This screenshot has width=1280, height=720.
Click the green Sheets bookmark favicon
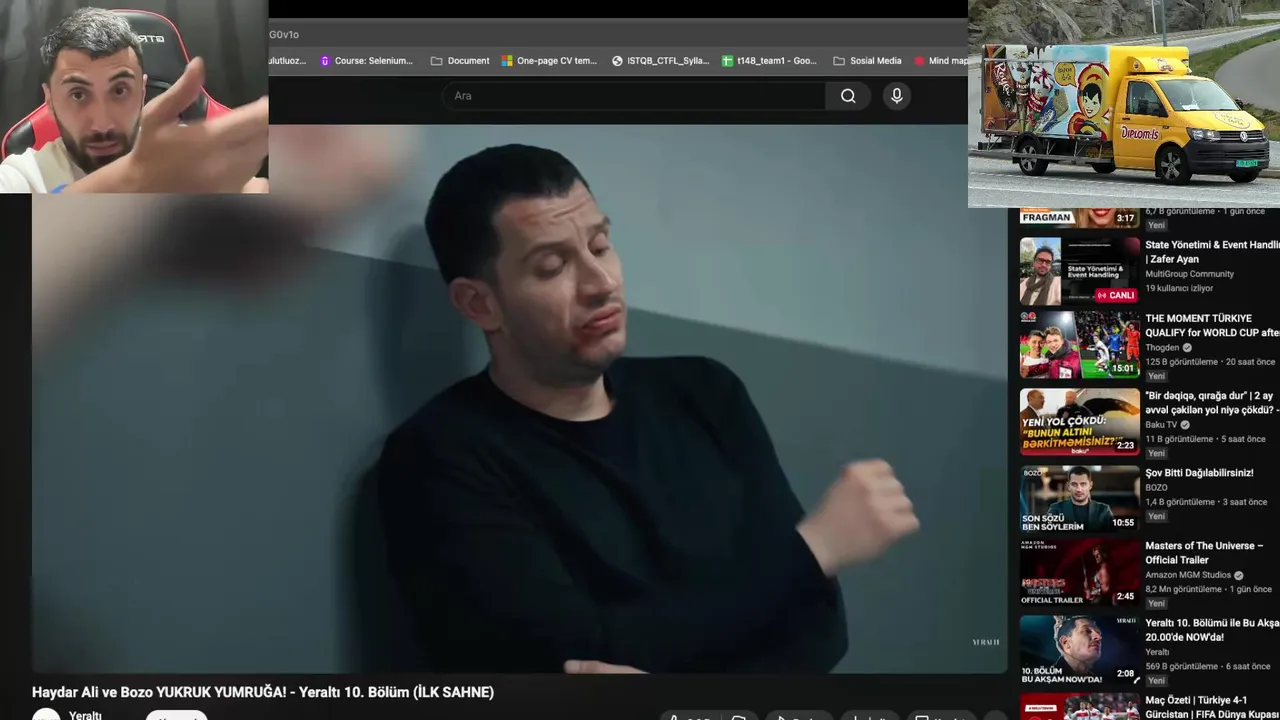727,61
